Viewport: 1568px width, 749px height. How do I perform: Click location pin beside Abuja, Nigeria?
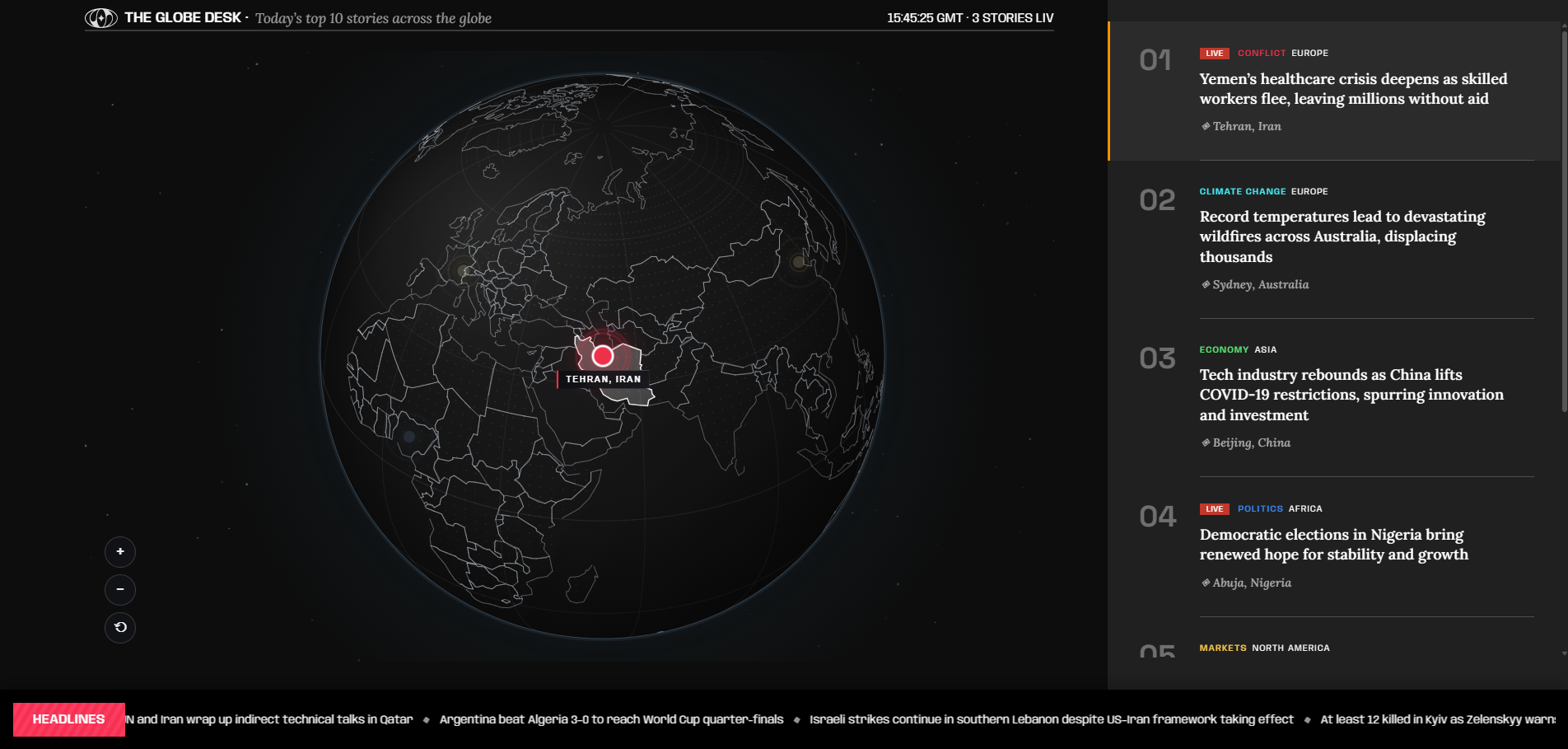pyautogui.click(x=1206, y=583)
